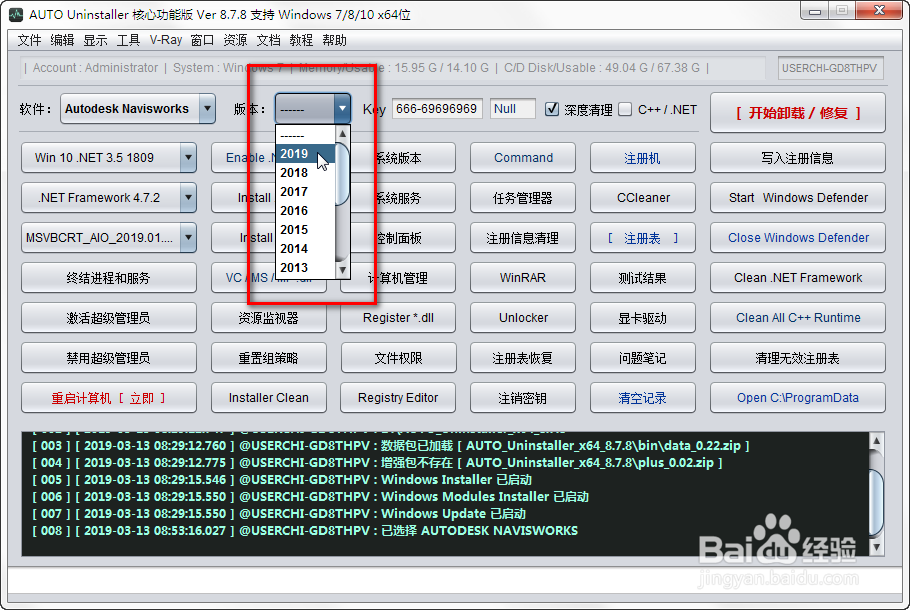Click 终结进程和服务 button

click(109, 278)
